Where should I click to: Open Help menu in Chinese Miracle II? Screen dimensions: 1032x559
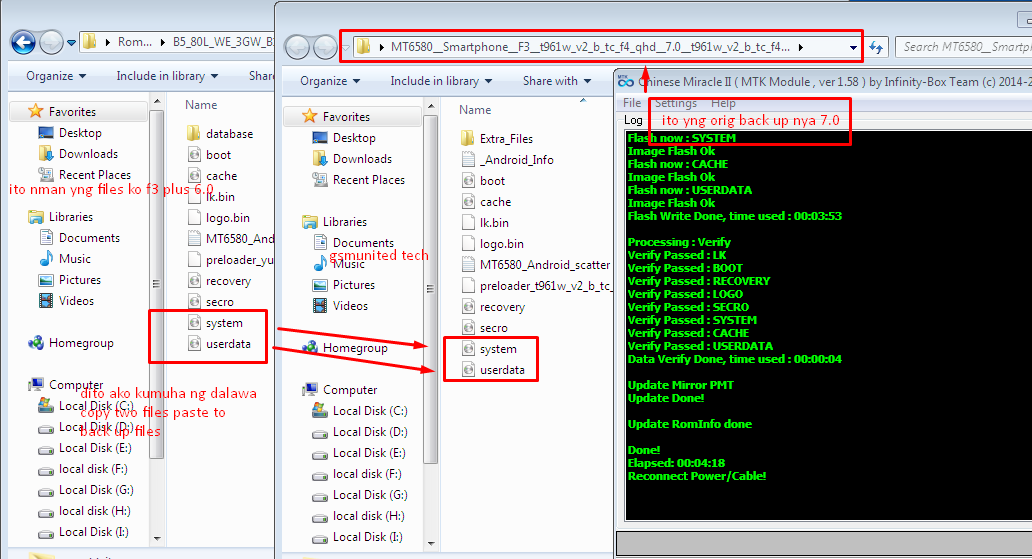pyautogui.click(x=723, y=103)
